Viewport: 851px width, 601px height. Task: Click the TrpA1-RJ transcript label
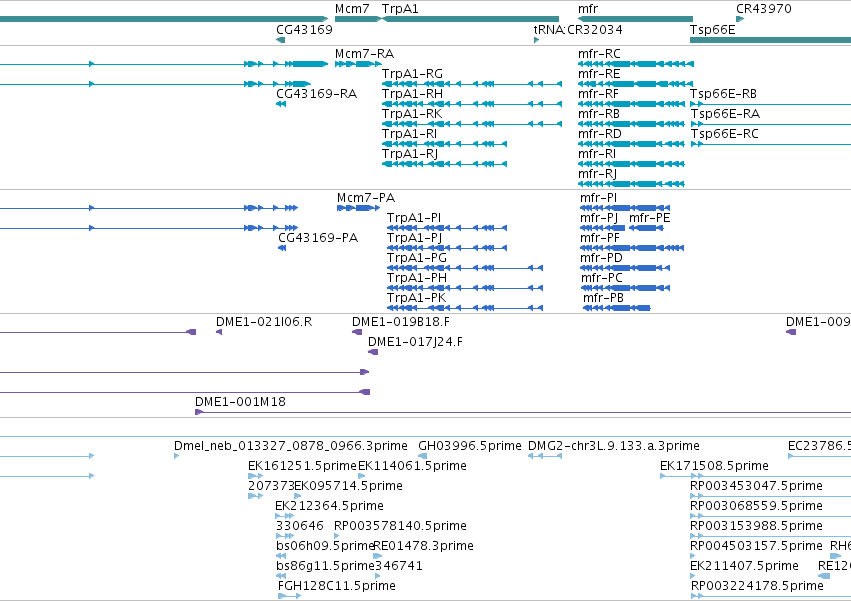click(410, 154)
